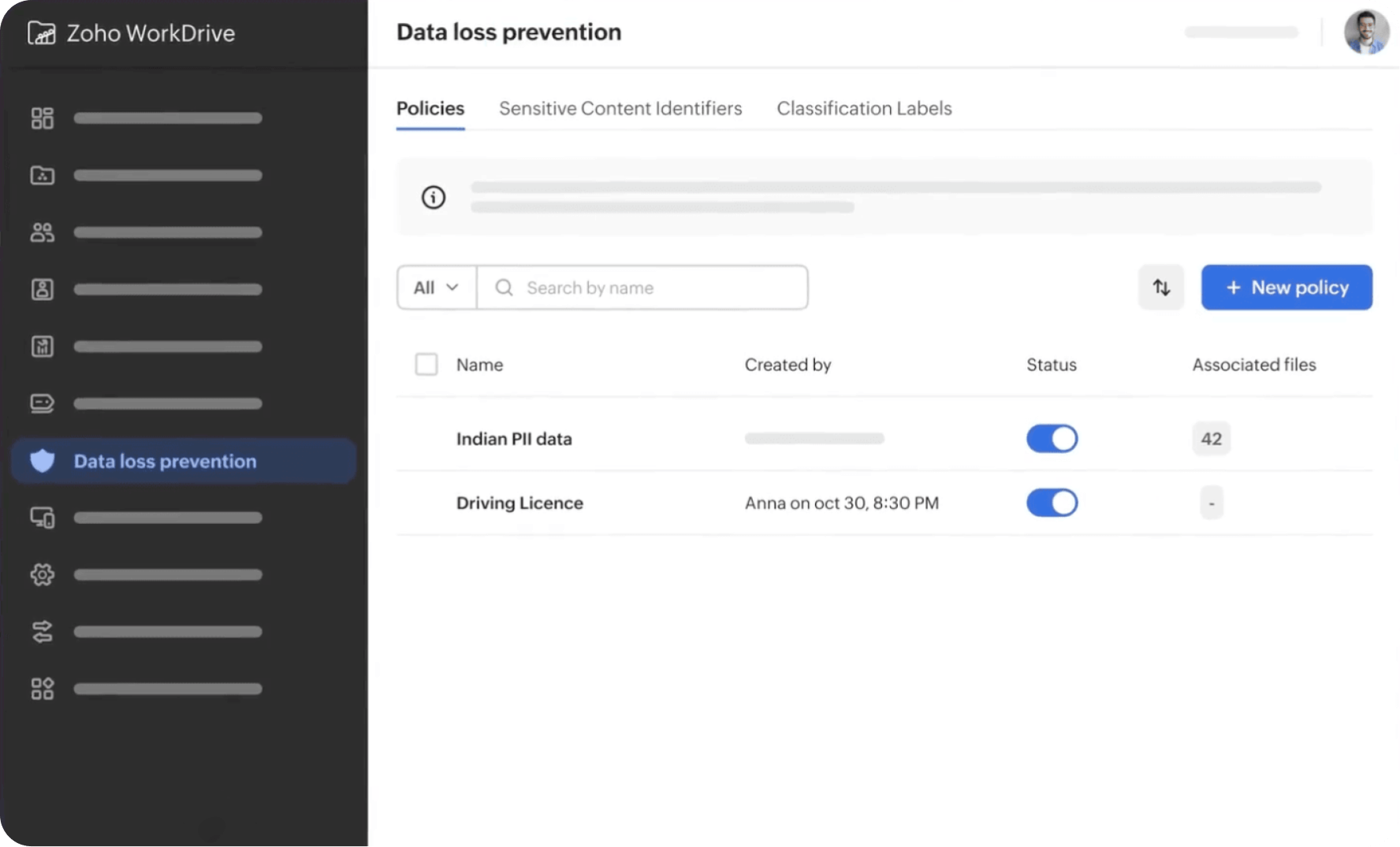Open the settings gear icon in the sidebar
The image size is (1400, 847).
[43, 574]
